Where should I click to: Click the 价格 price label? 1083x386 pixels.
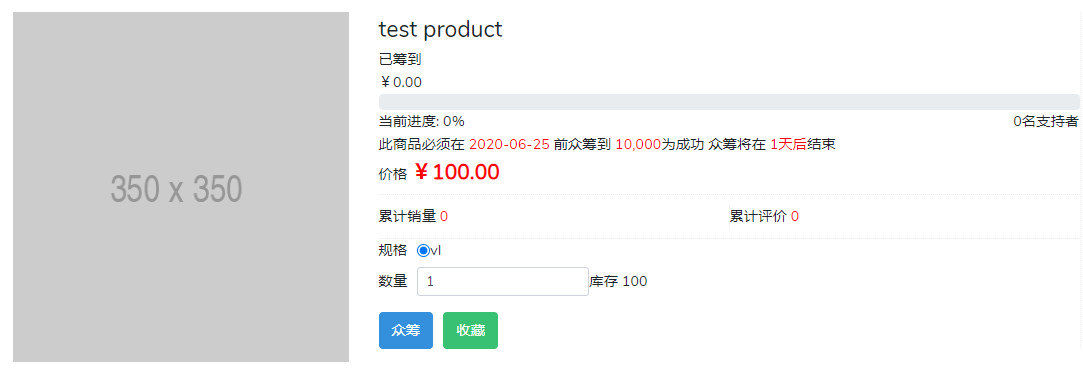click(393, 175)
